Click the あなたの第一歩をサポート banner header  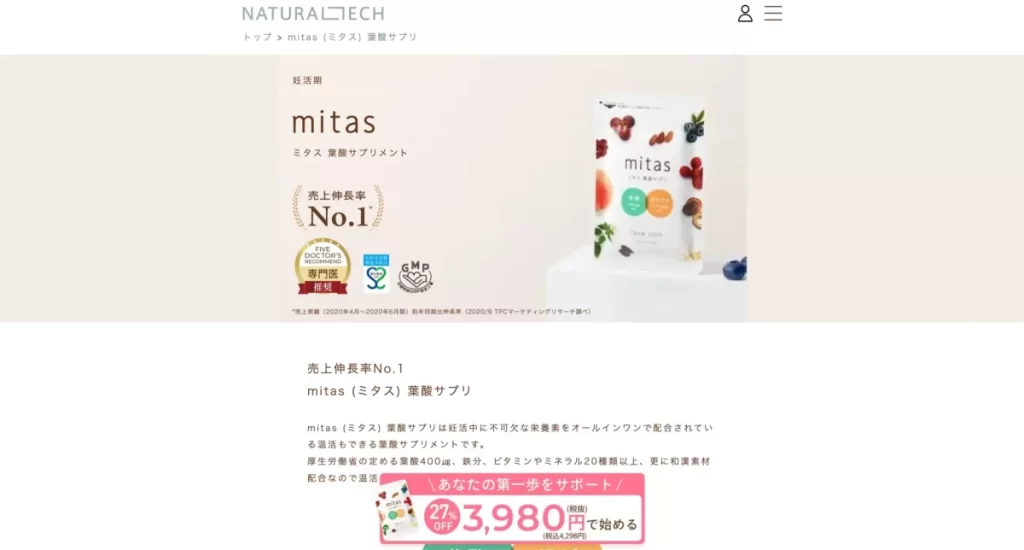[526, 484]
